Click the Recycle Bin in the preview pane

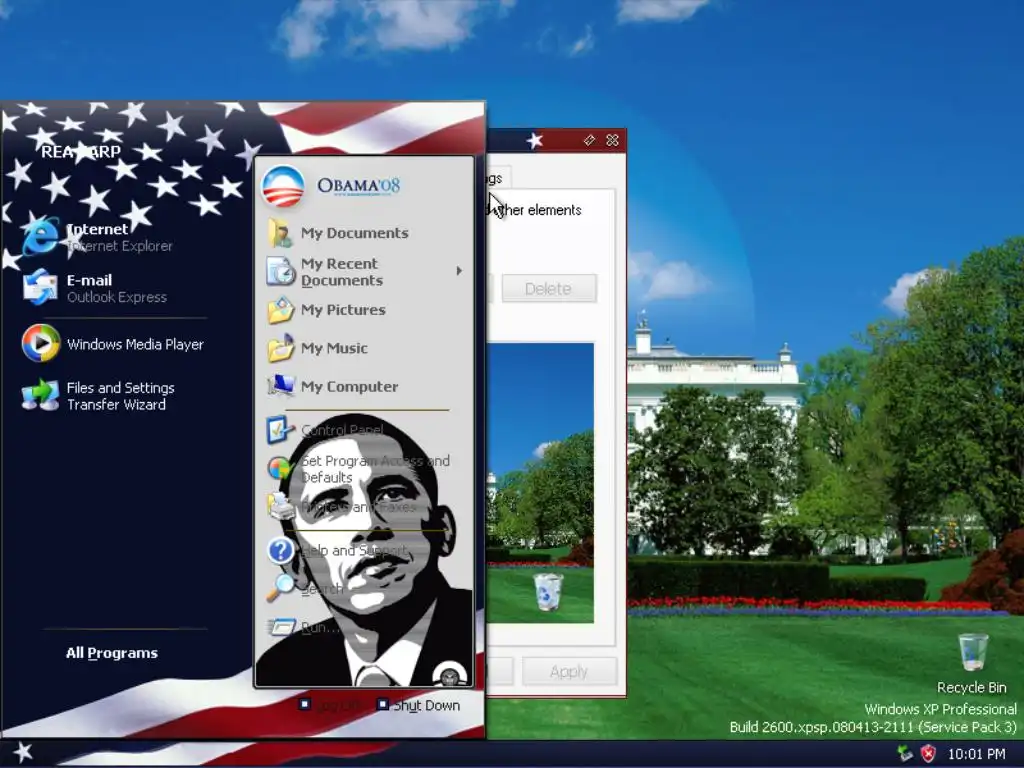coord(547,592)
